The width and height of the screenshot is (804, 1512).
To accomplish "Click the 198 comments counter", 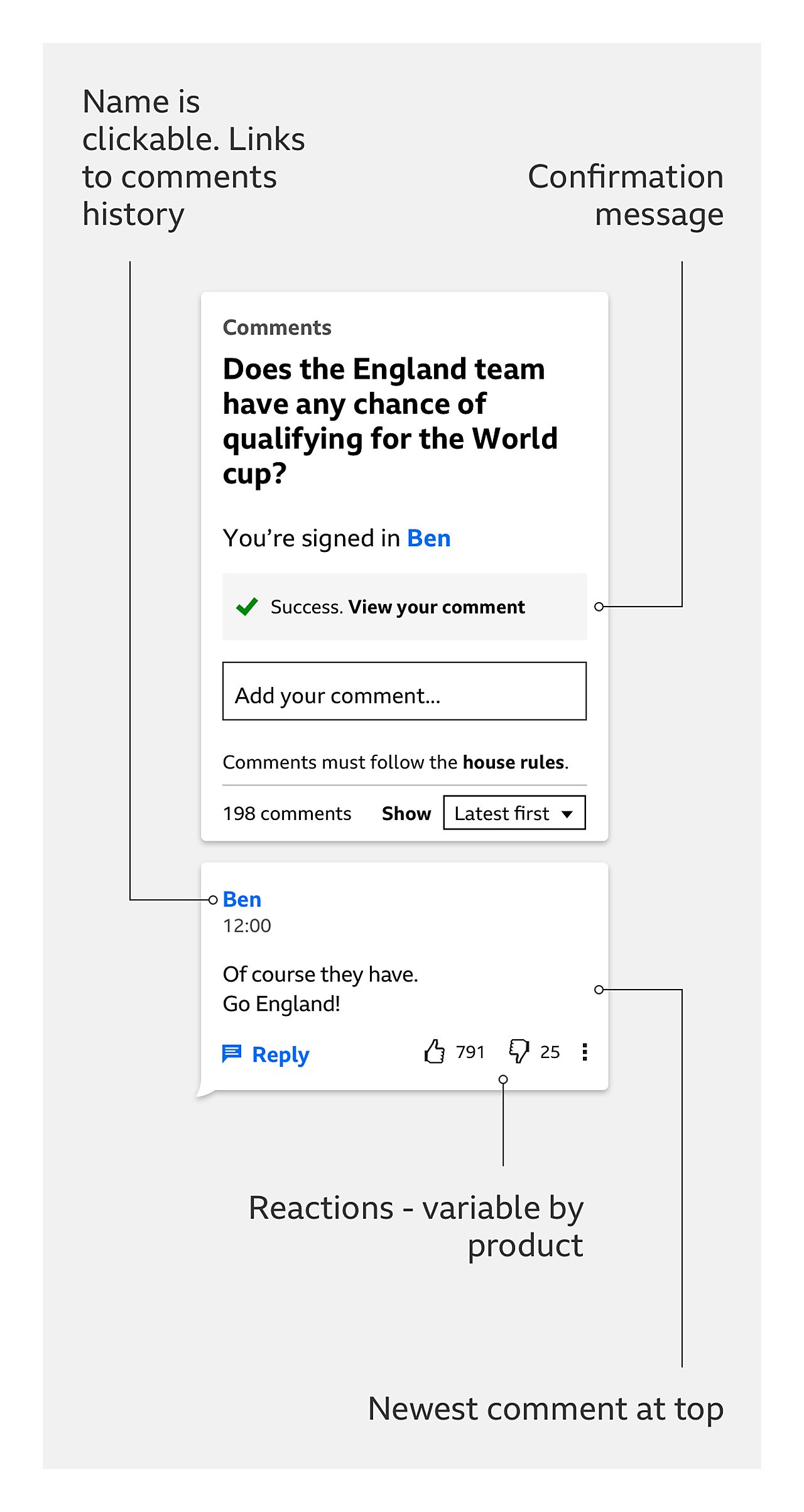I will pos(286,813).
